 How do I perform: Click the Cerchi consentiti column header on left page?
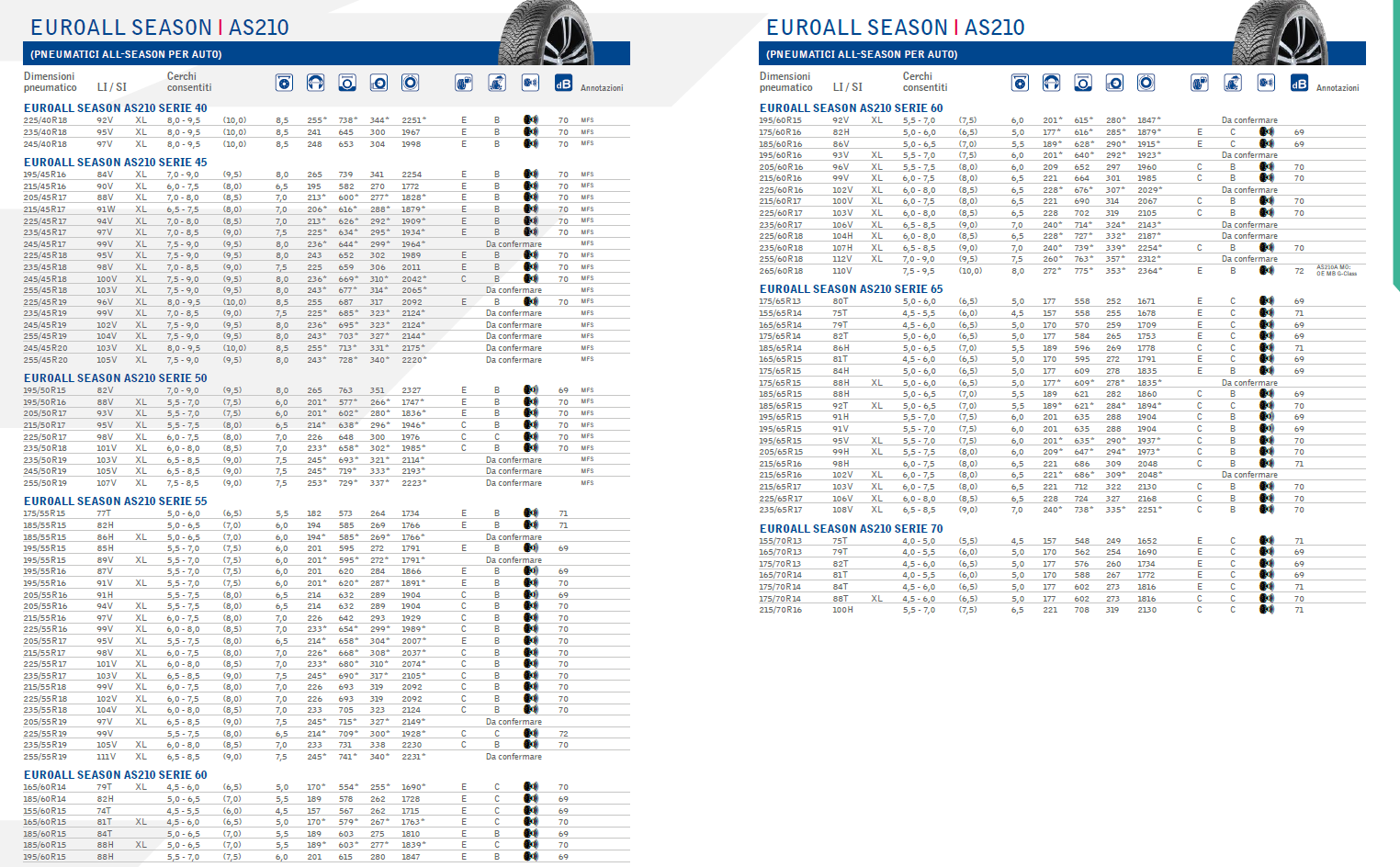point(189,82)
